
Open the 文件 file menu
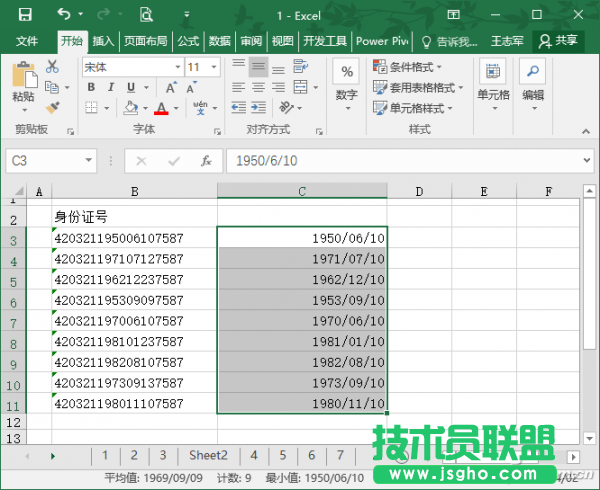click(27, 41)
